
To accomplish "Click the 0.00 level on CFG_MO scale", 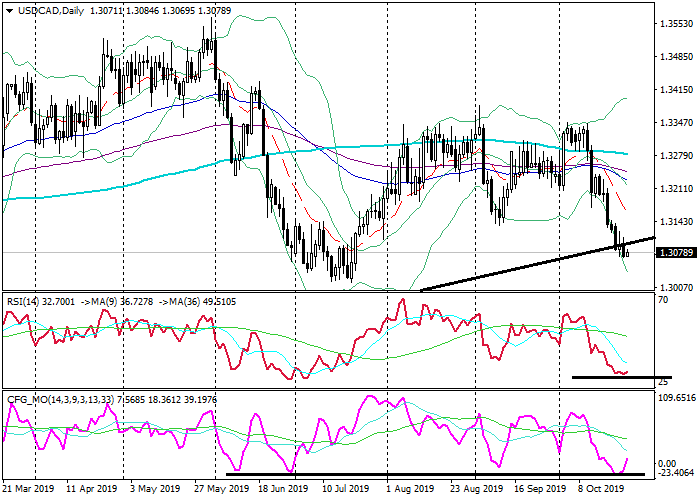I will coord(666,463).
